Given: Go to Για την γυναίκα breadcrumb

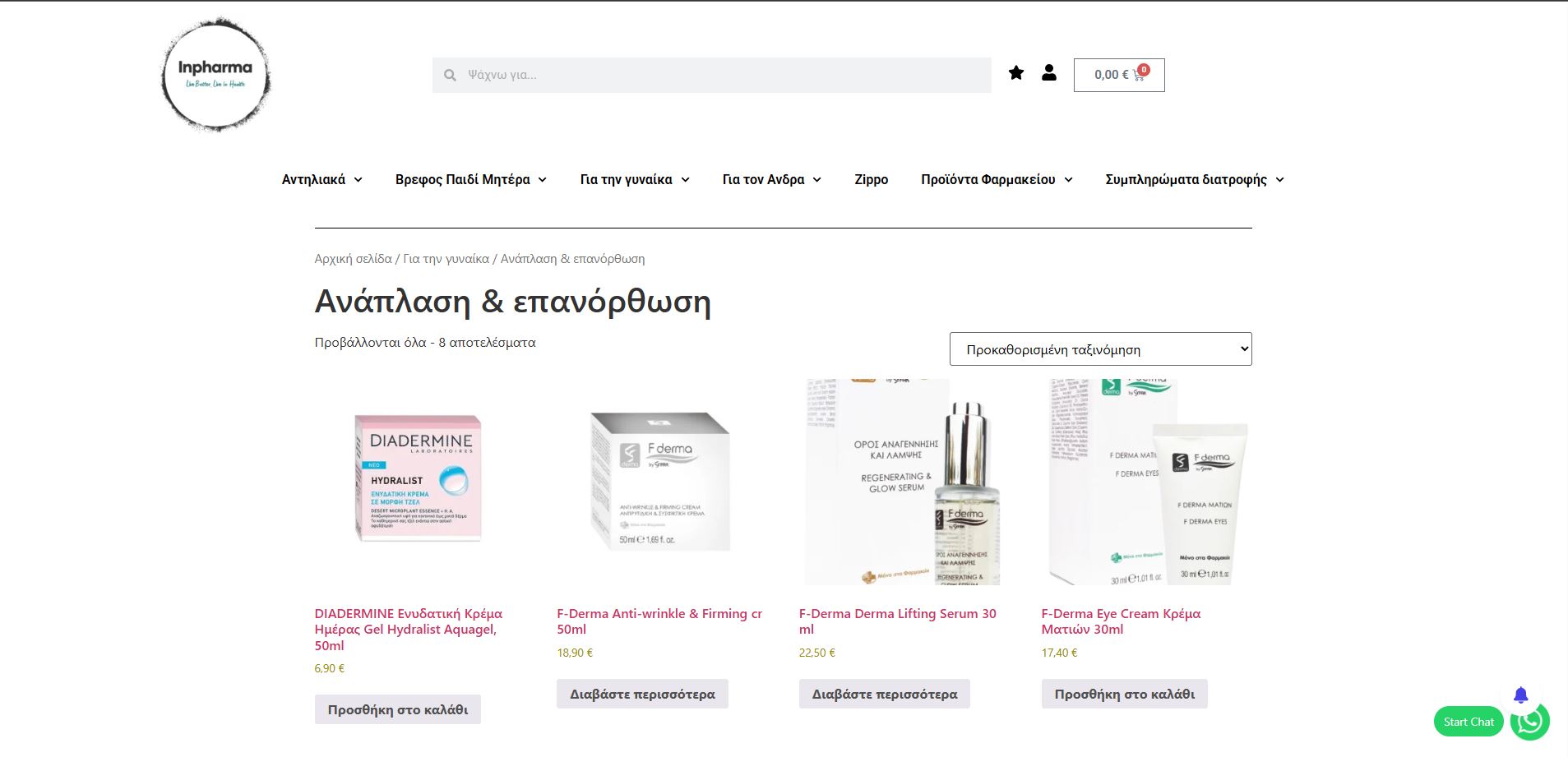Looking at the screenshot, I should (x=446, y=259).
